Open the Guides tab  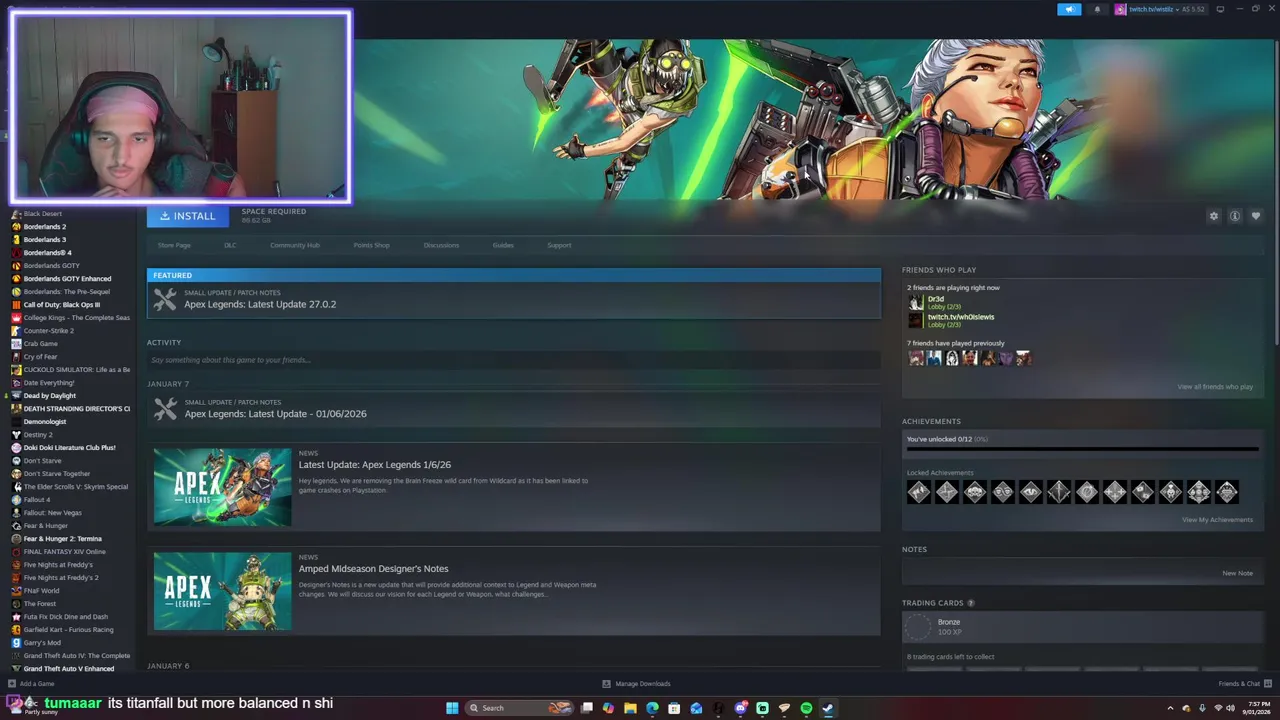[x=503, y=245]
